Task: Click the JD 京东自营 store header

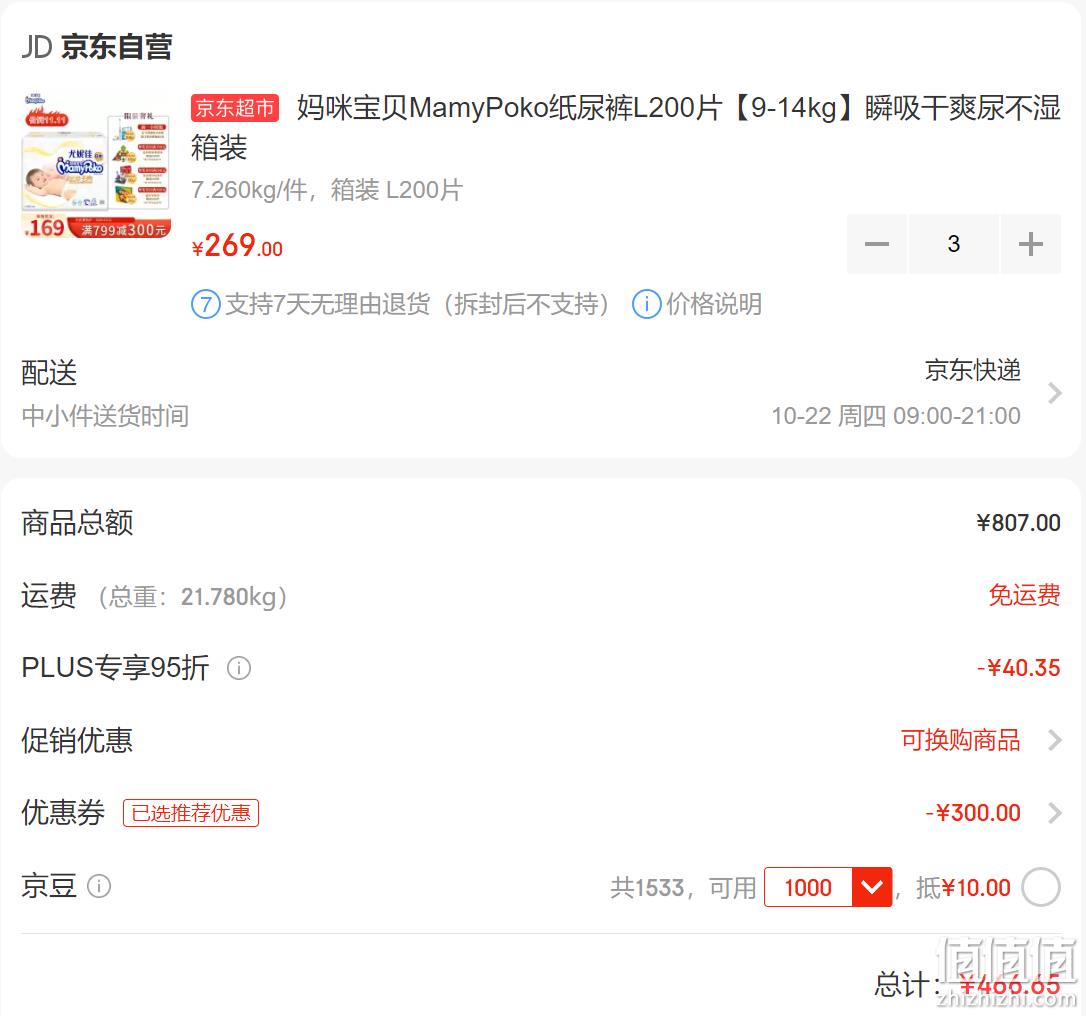Action: click(97, 47)
